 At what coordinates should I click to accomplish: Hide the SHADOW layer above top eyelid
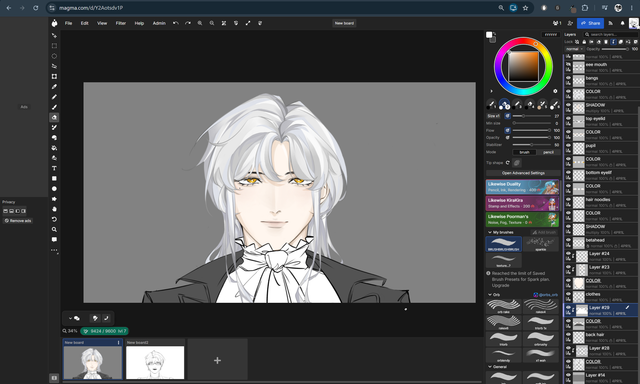(x=568, y=104)
